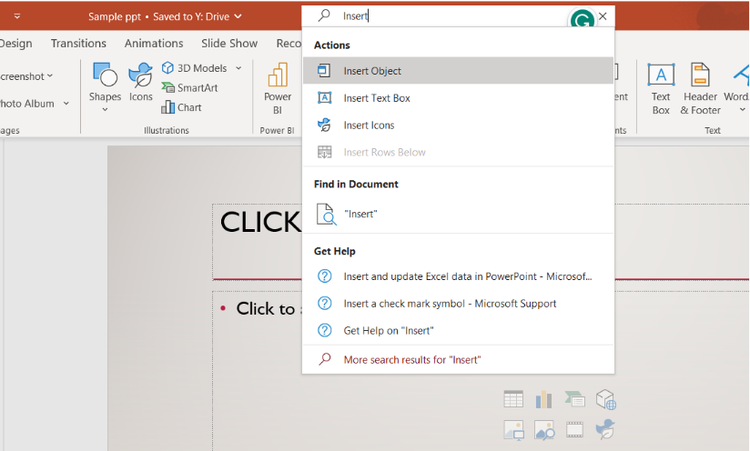Insert a Chart from the ribbon

[x=181, y=107]
